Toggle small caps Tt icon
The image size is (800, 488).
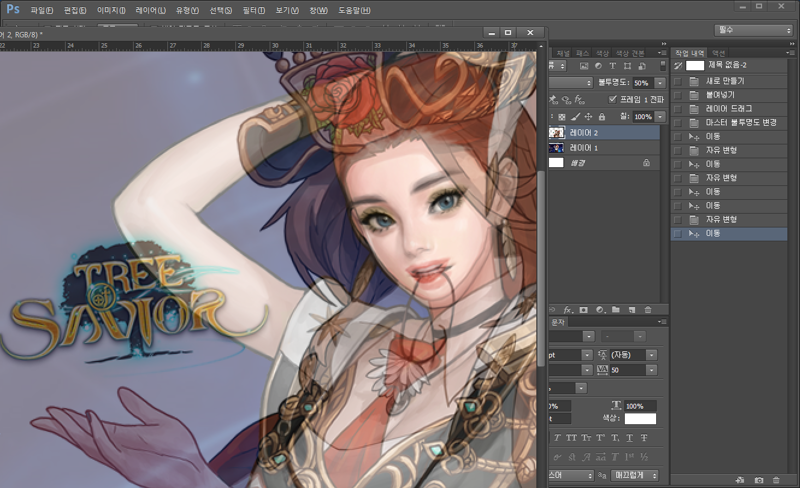[586, 438]
